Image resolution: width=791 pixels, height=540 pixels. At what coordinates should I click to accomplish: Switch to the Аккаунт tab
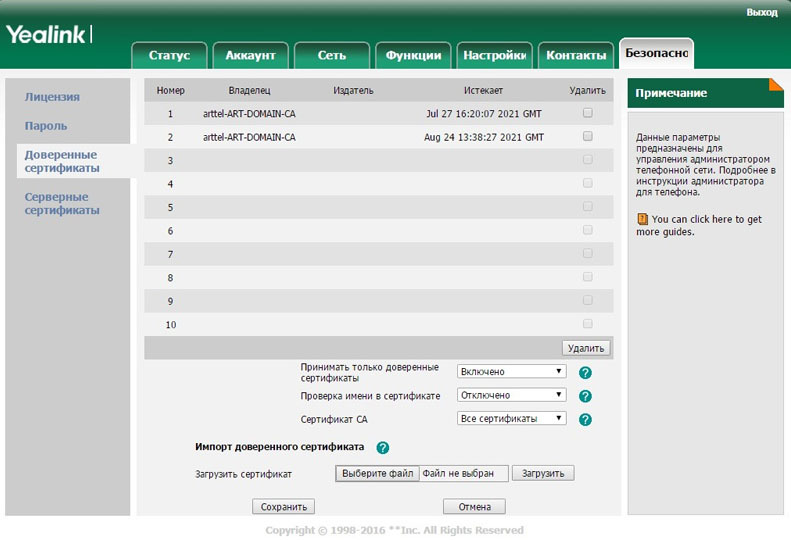pos(250,55)
